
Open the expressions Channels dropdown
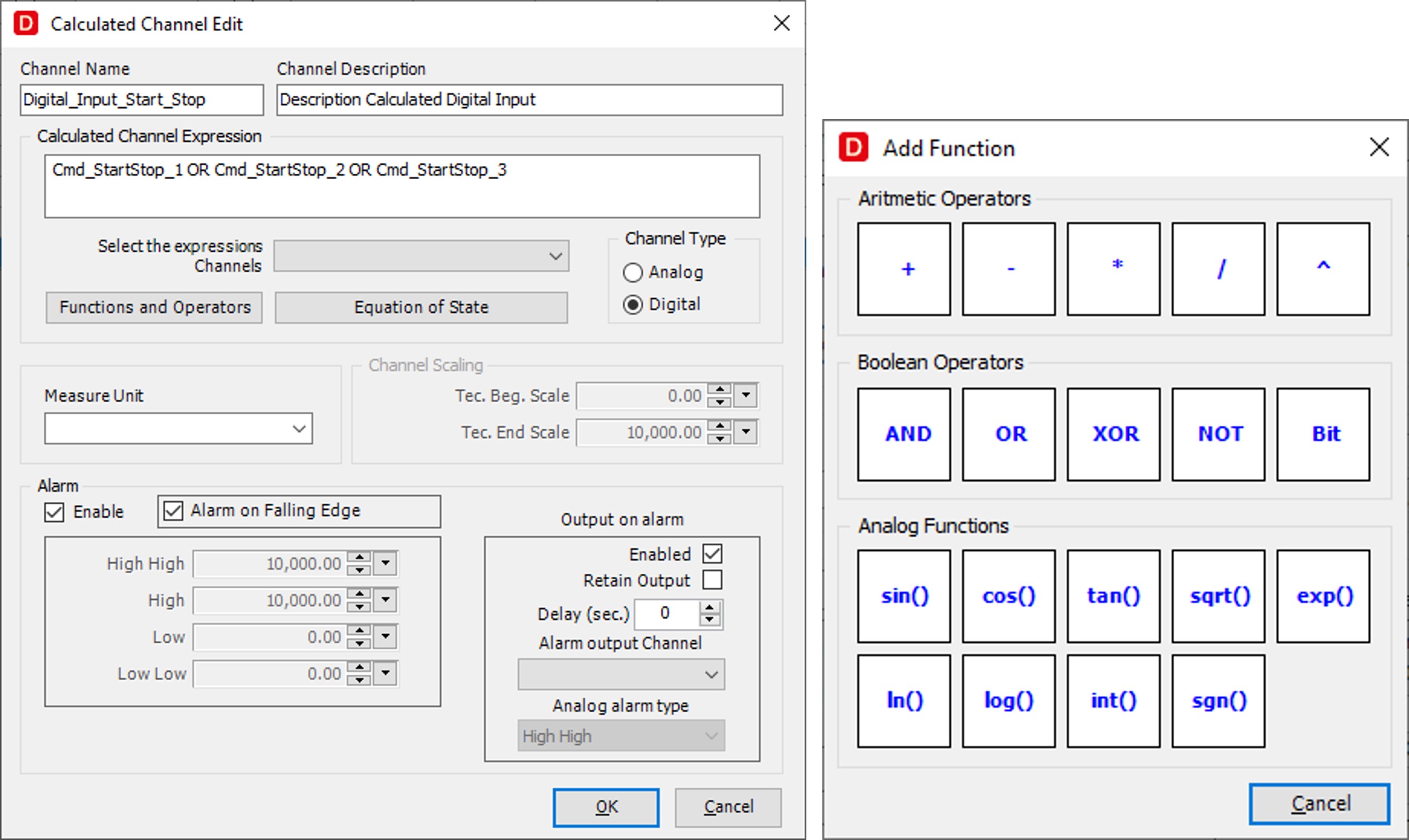click(x=421, y=256)
